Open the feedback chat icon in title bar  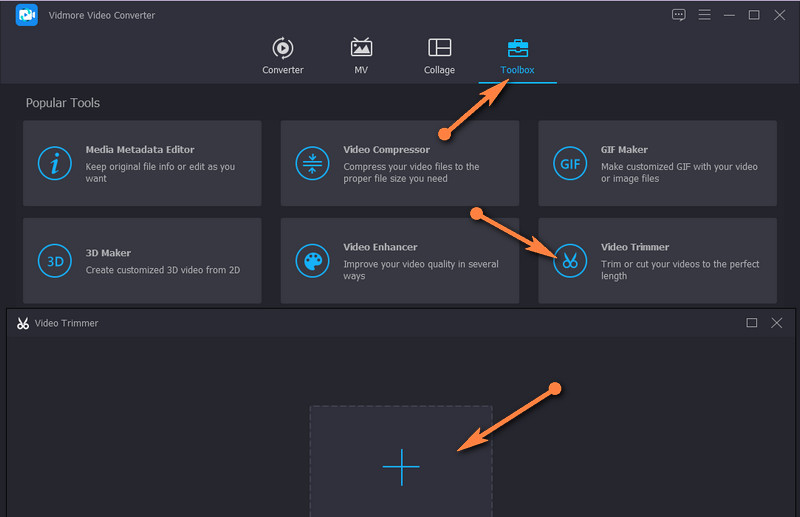(x=679, y=15)
